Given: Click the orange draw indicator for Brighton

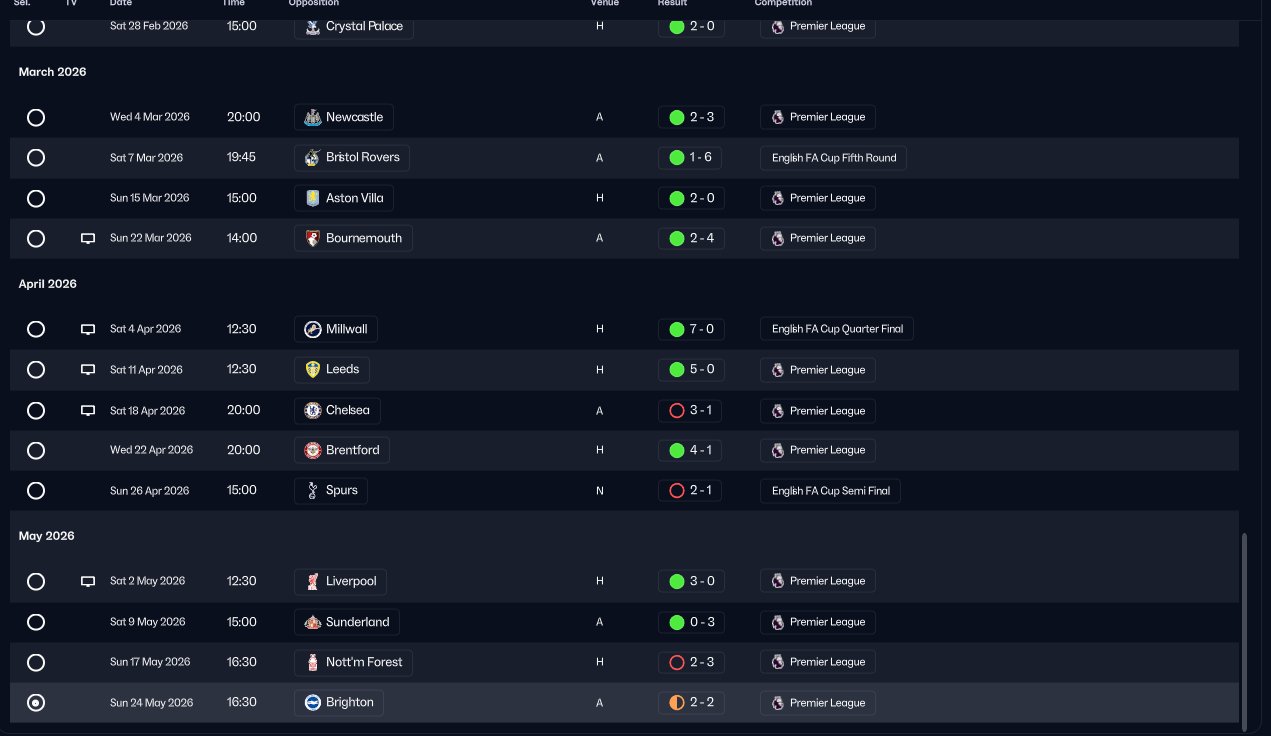Looking at the screenshot, I should click(677, 702).
